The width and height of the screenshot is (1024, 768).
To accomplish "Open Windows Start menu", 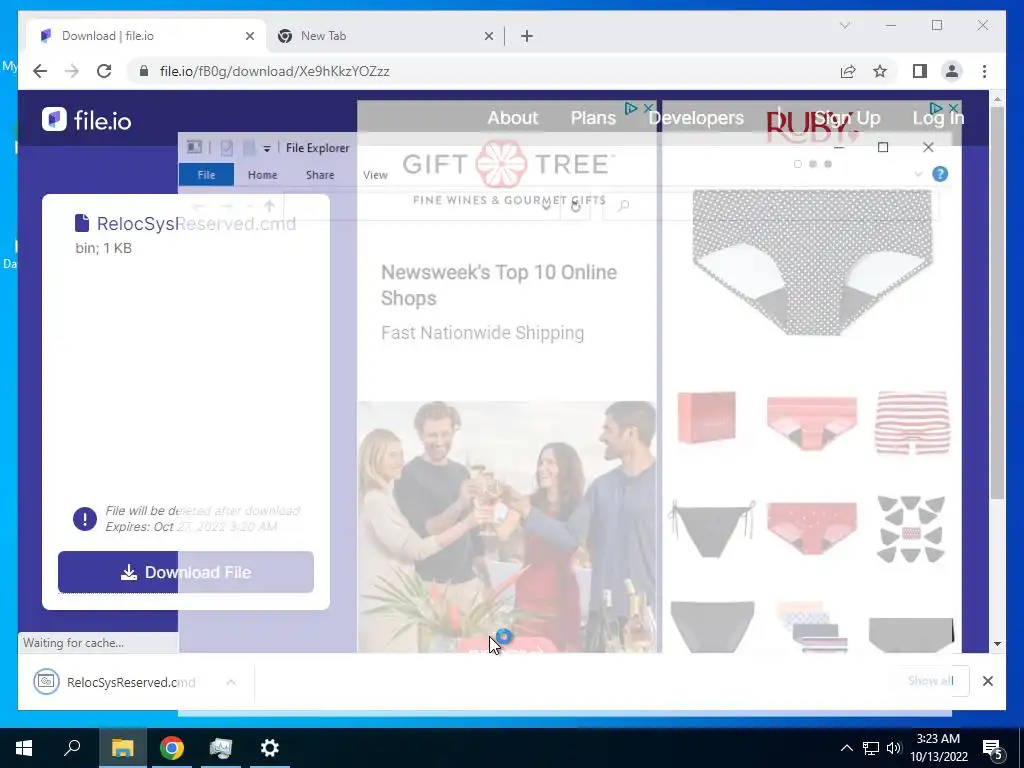I will pyautogui.click(x=24, y=748).
